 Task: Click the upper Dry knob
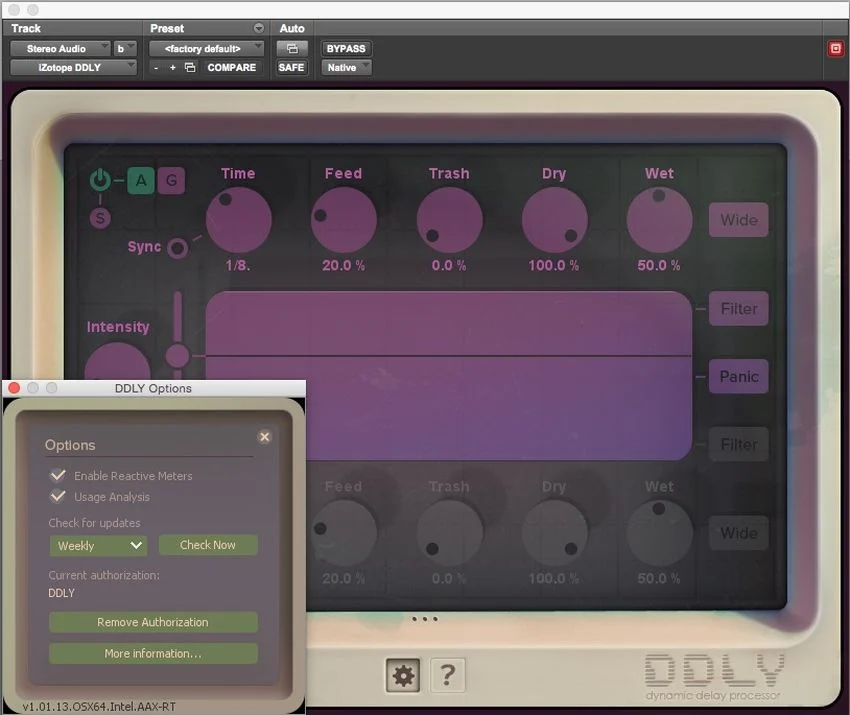pos(555,220)
